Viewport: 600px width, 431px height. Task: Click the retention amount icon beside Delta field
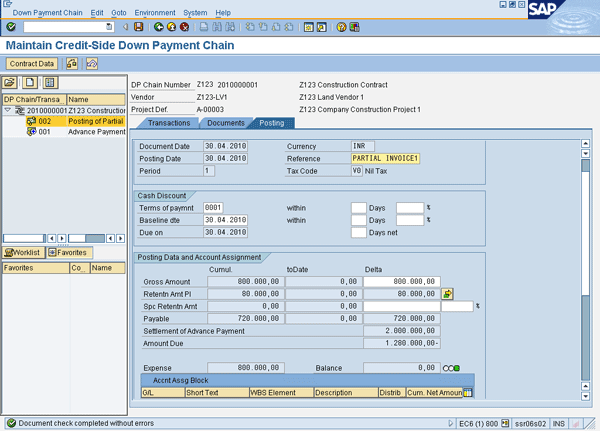448,294
